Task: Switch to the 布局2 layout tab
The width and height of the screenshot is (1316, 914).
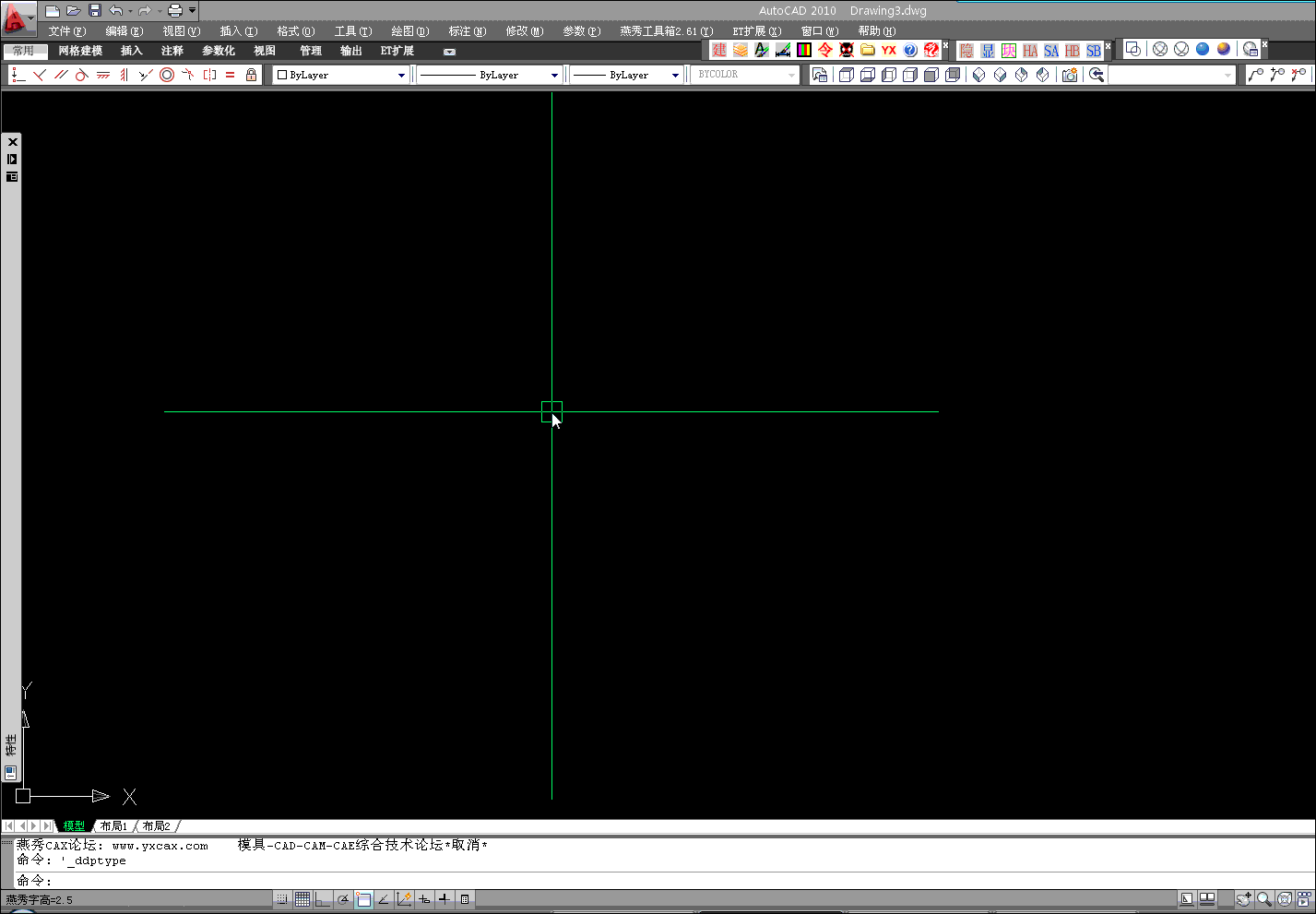Action: tap(157, 826)
